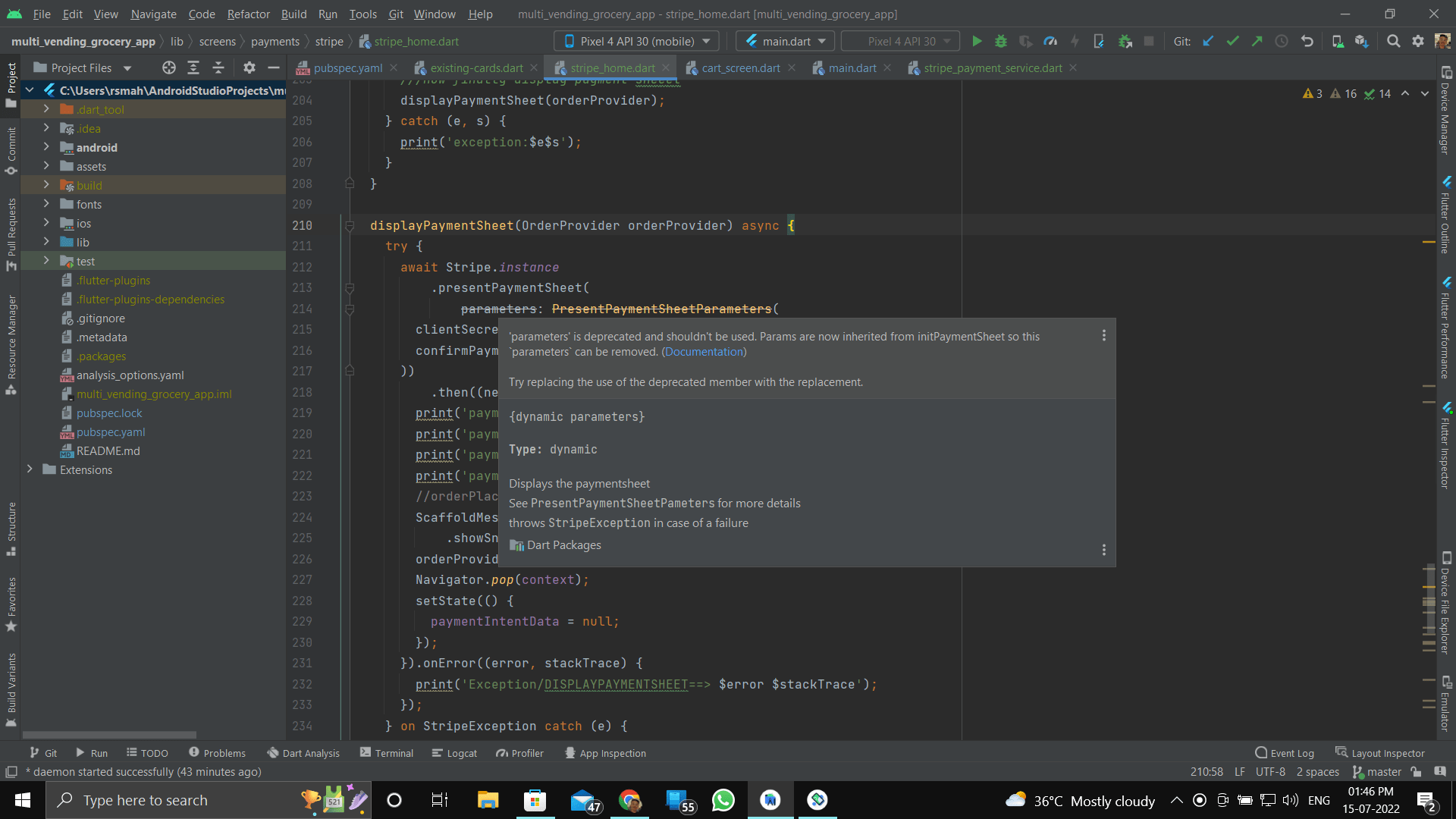This screenshot has height=819, width=1456.
Task: Toggle the Problems tool window
Action: click(218, 752)
